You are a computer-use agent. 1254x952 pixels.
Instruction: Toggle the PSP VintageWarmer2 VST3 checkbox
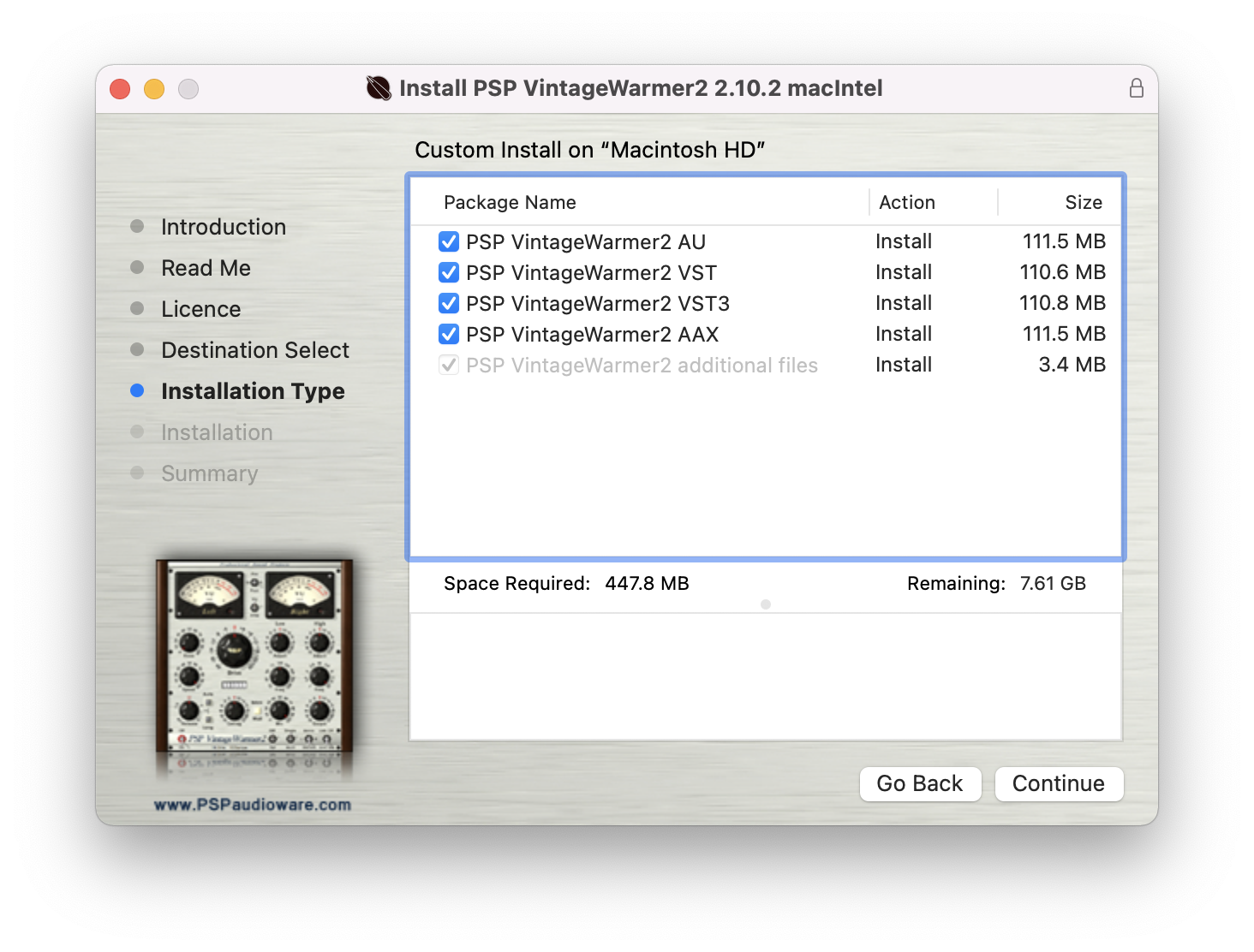tap(449, 304)
